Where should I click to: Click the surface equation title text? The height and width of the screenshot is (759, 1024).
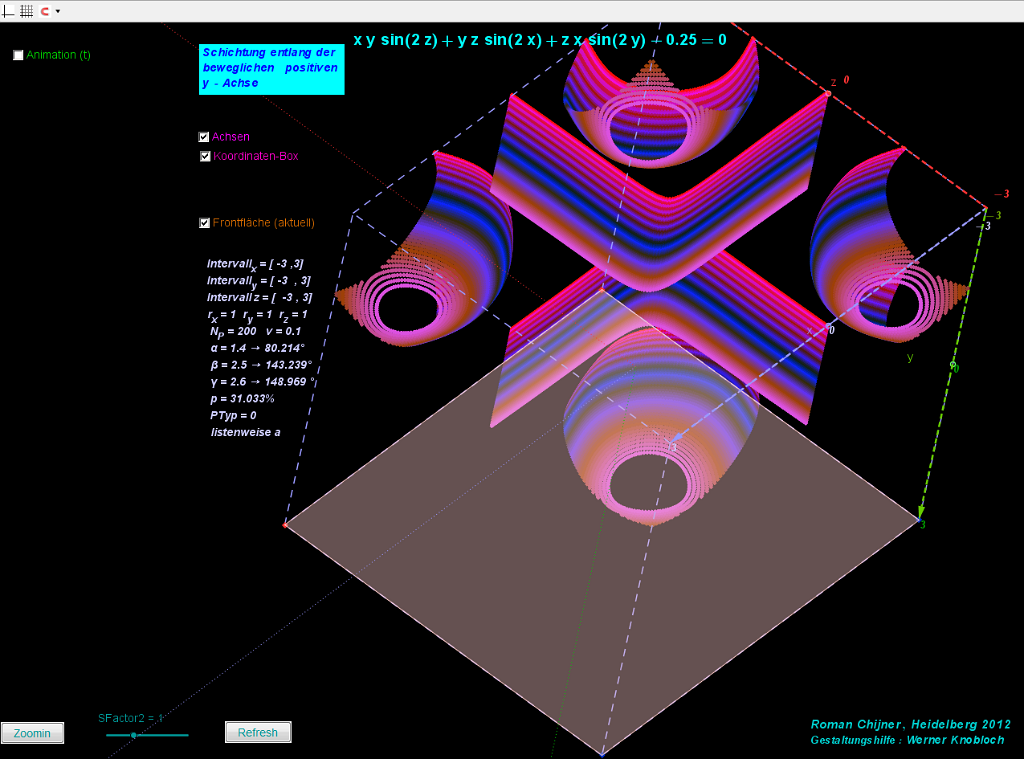pos(539,40)
